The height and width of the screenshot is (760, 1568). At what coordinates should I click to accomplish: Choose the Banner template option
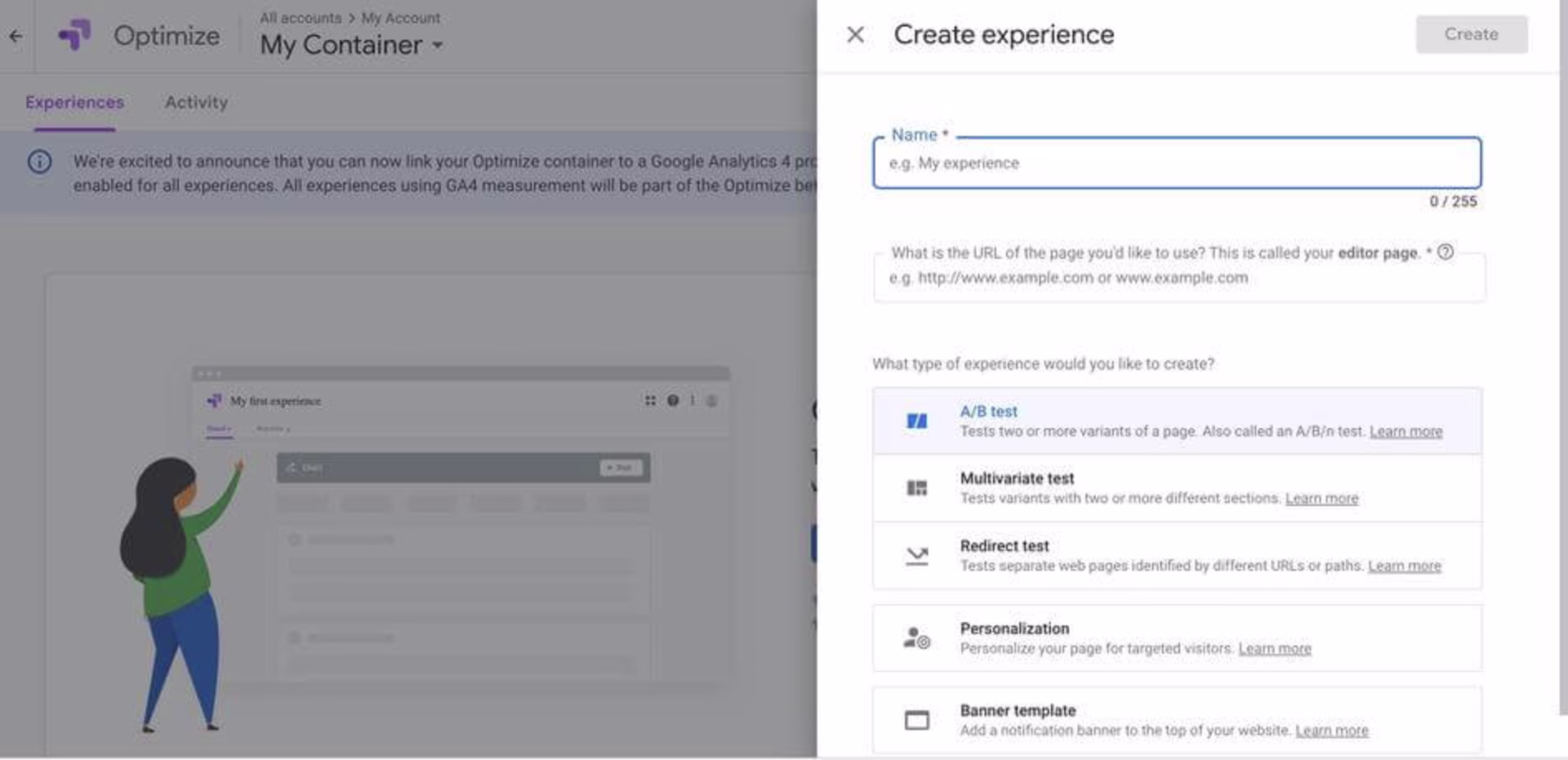[x=1177, y=720]
